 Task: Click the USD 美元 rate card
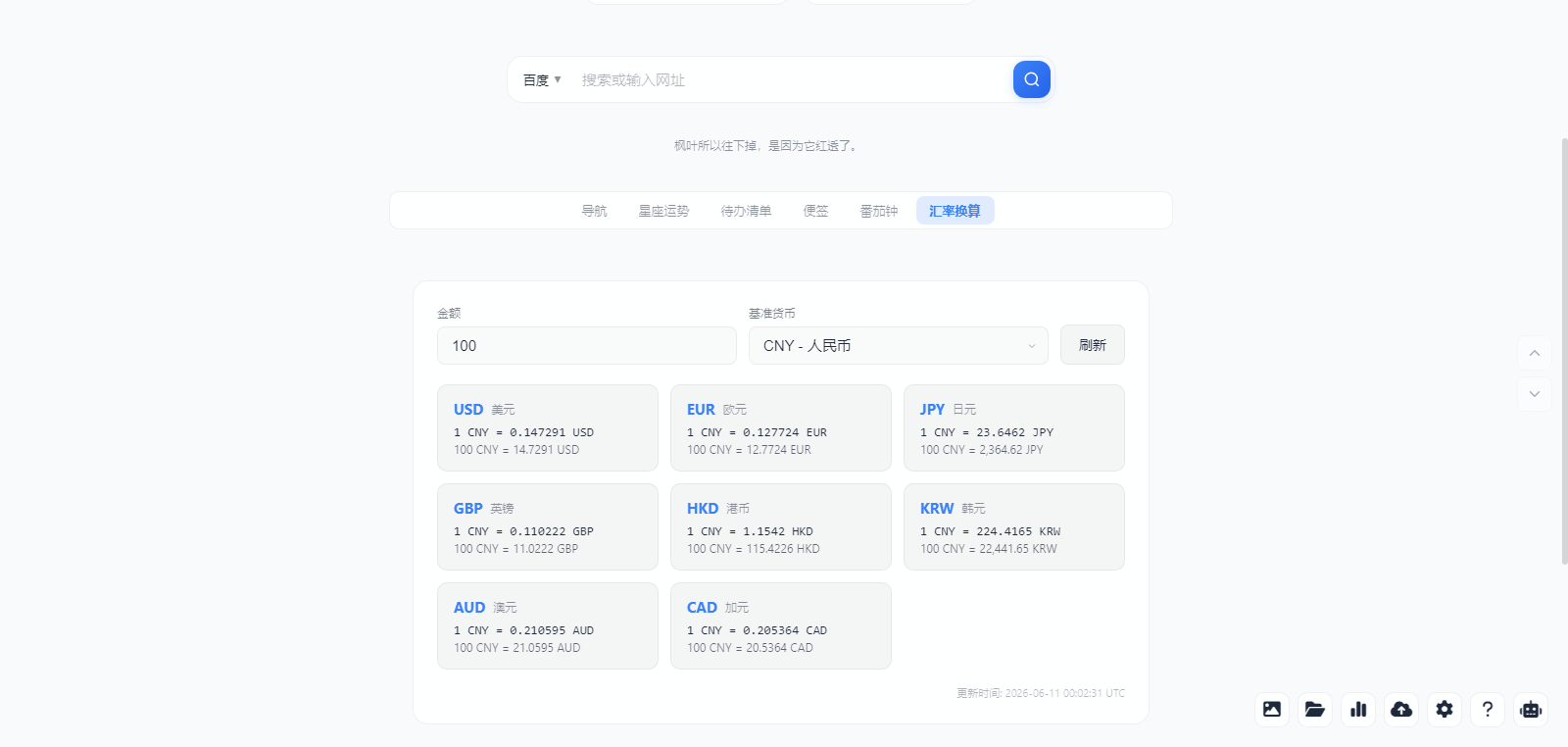[548, 428]
